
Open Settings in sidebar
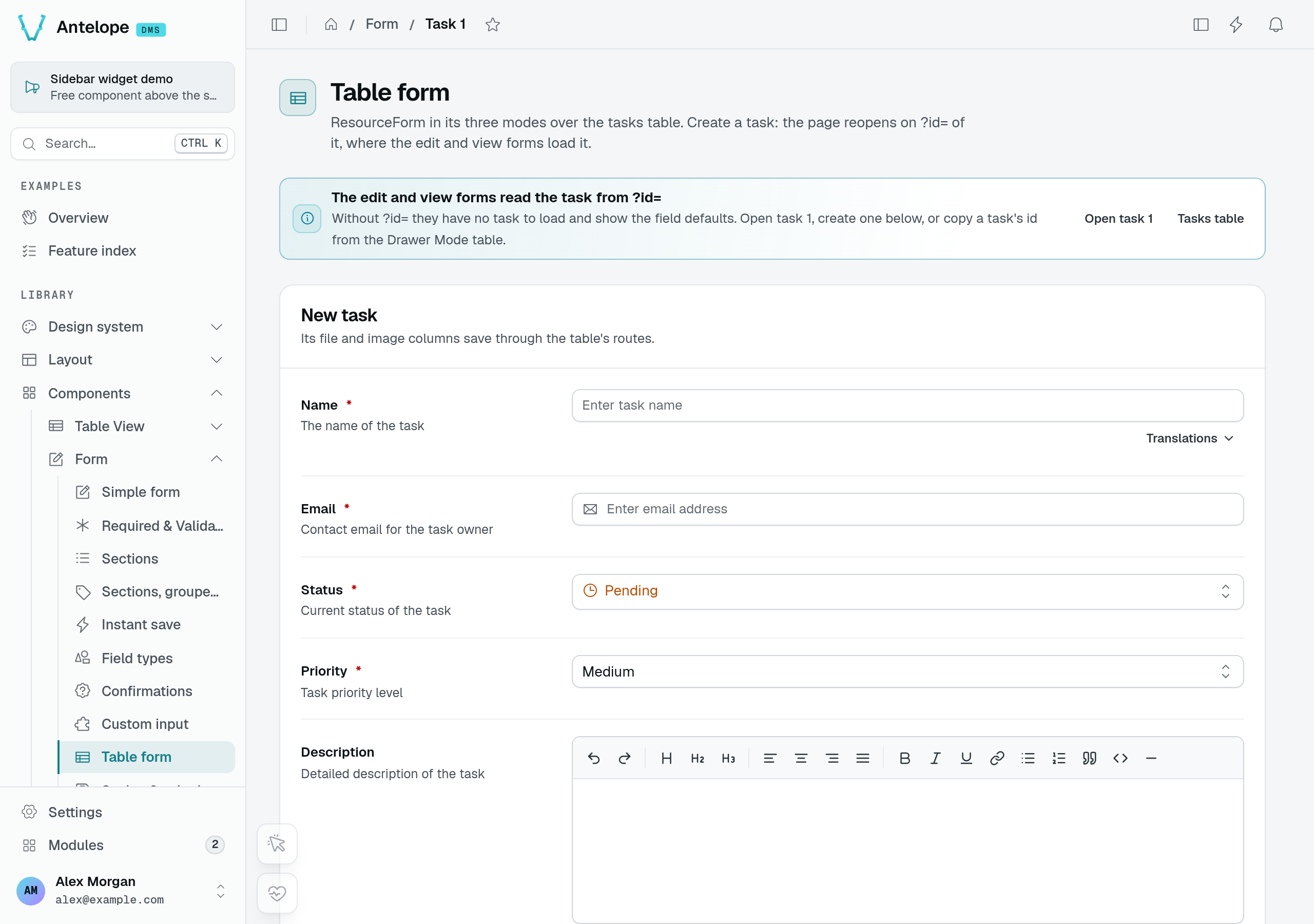tap(123, 812)
